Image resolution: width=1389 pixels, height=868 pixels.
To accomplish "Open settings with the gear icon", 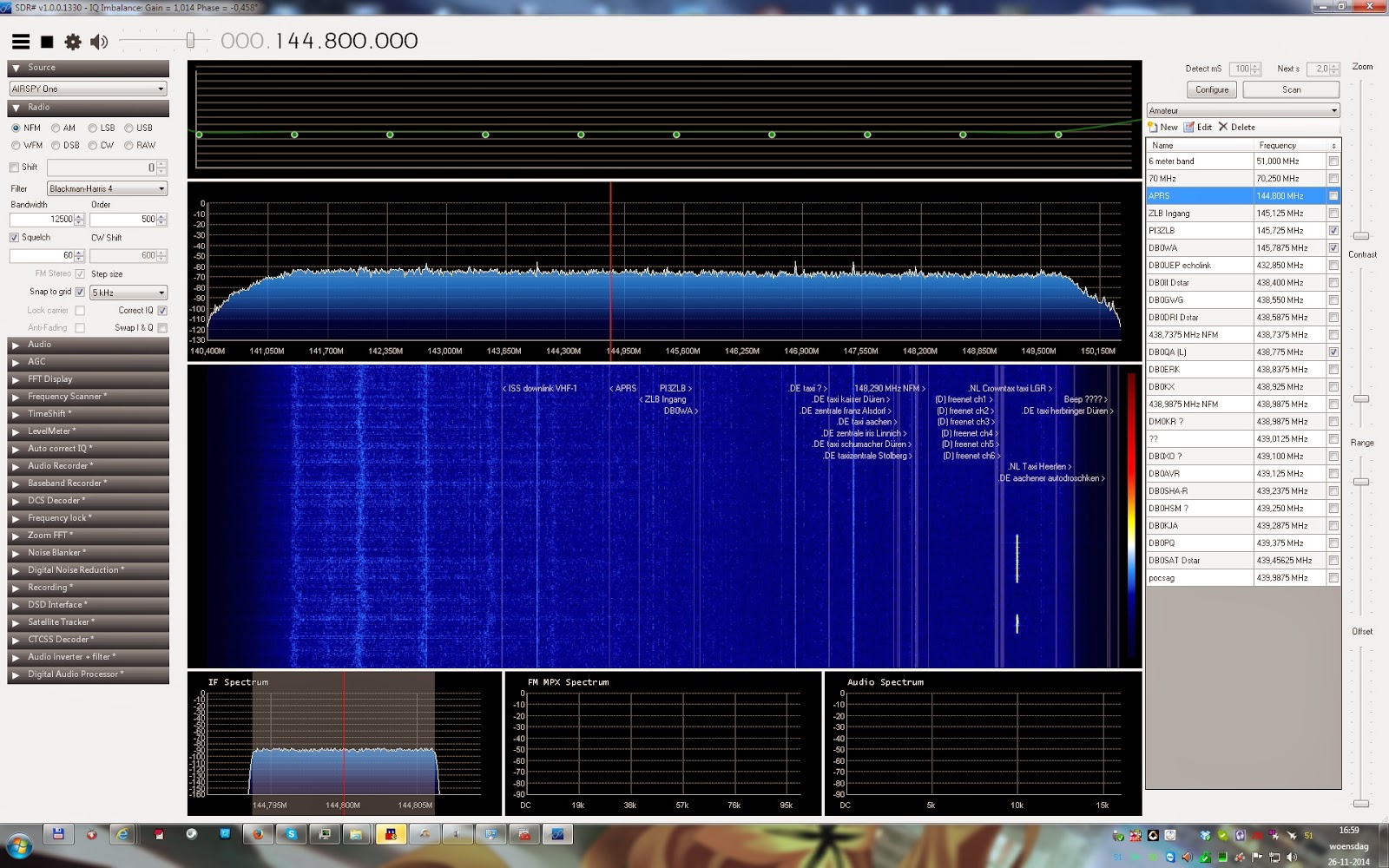I will [x=73, y=42].
